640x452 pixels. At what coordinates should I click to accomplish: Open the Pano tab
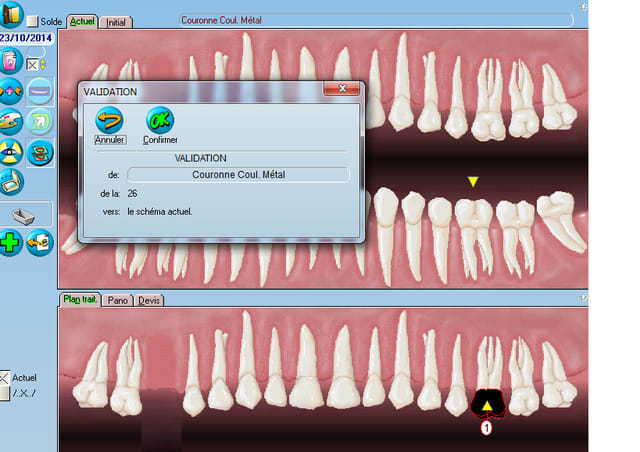click(117, 300)
